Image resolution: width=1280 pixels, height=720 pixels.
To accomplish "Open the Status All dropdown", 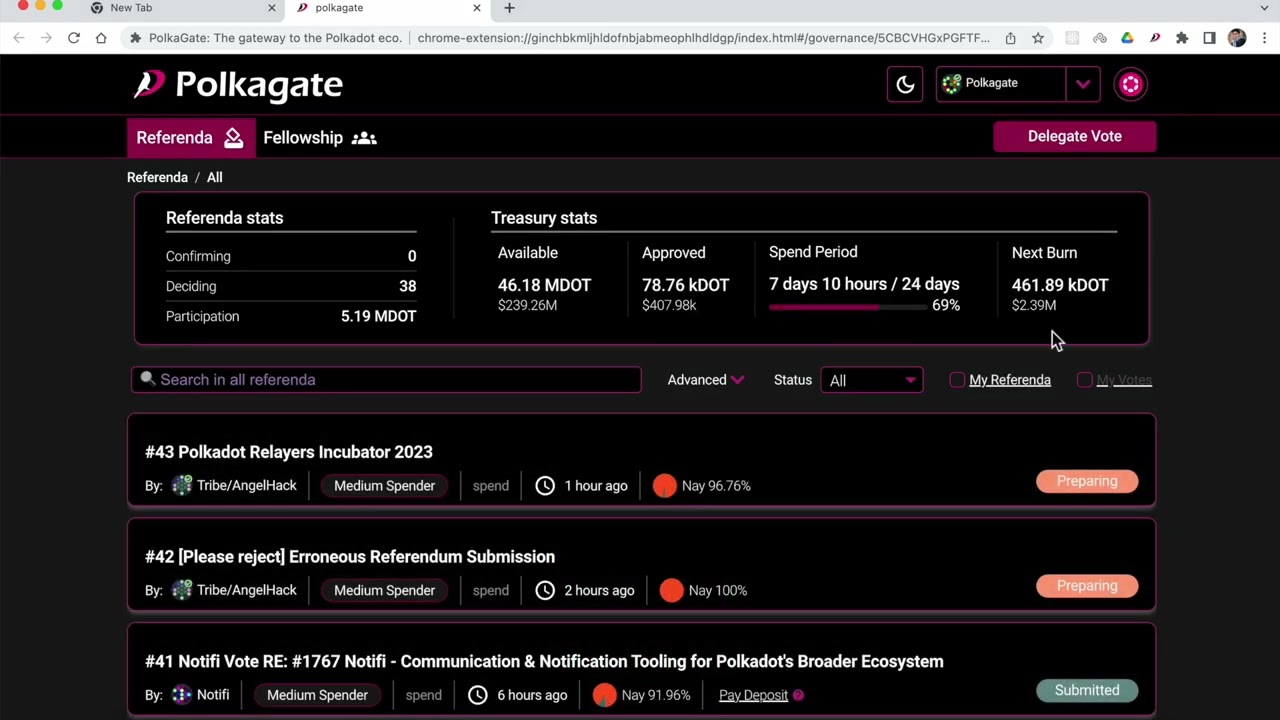I will tap(871, 380).
